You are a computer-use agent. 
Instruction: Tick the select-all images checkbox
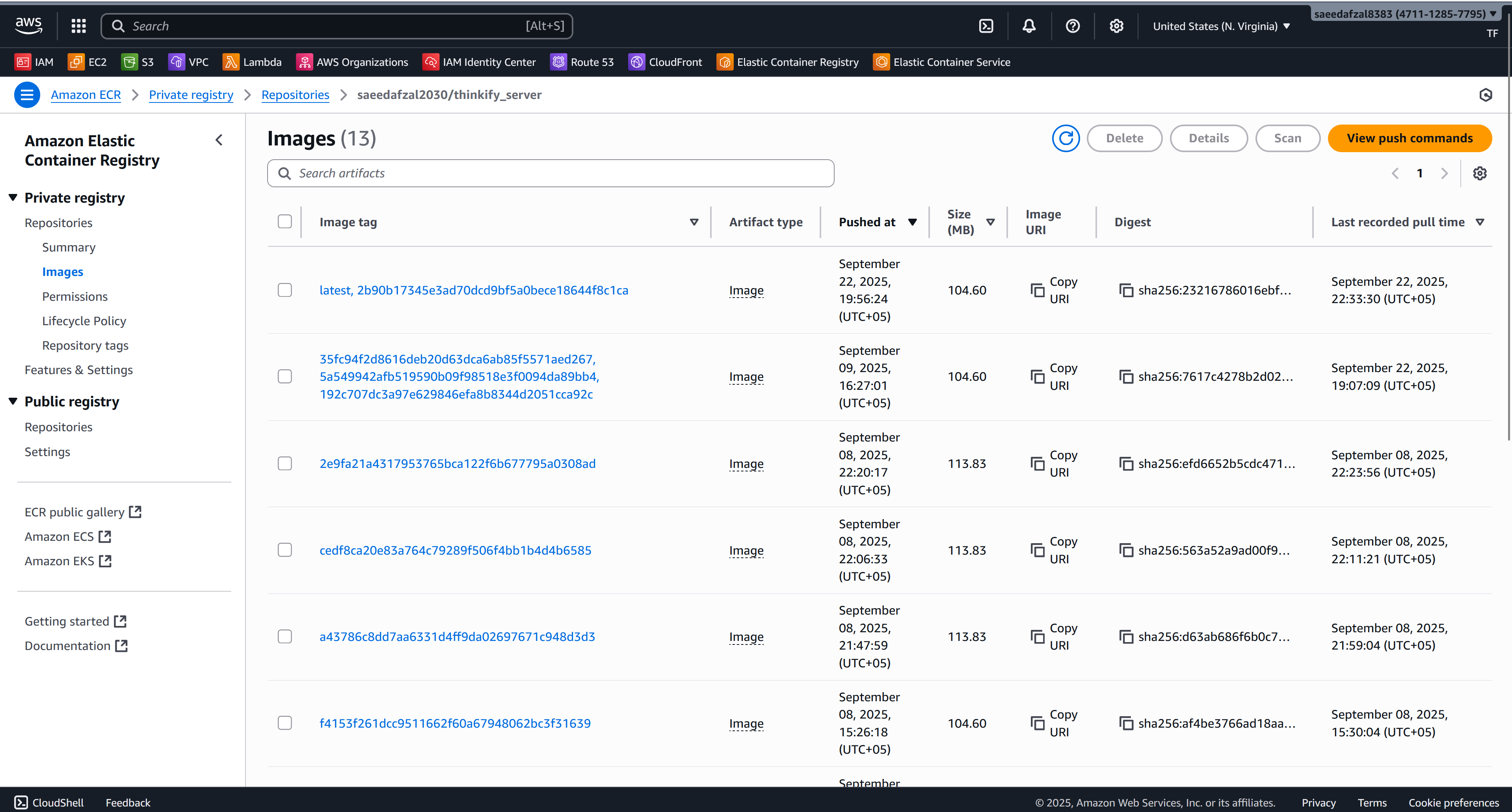(285, 222)
